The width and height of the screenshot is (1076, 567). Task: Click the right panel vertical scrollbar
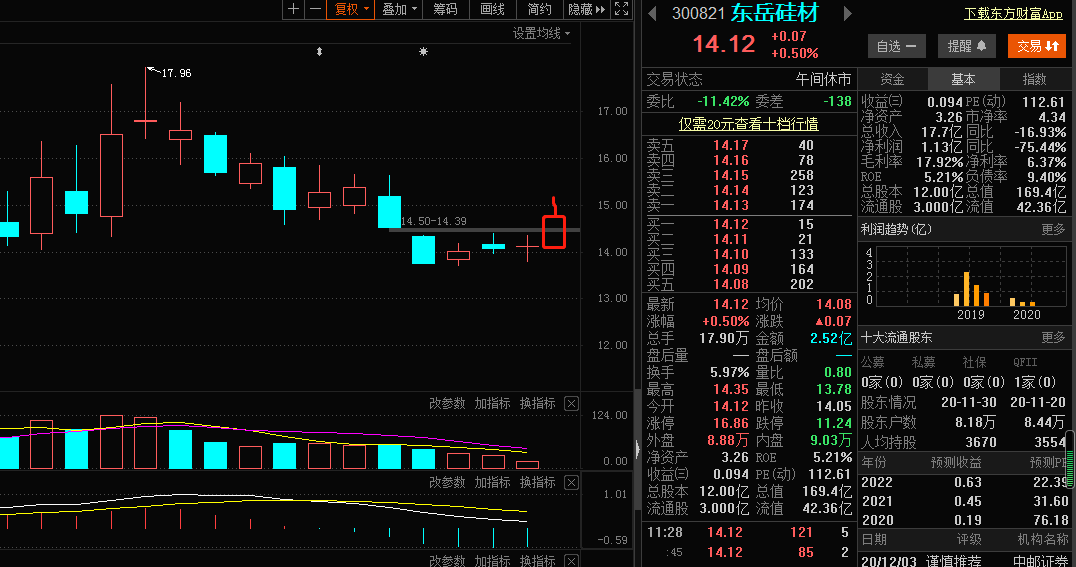1072,459
